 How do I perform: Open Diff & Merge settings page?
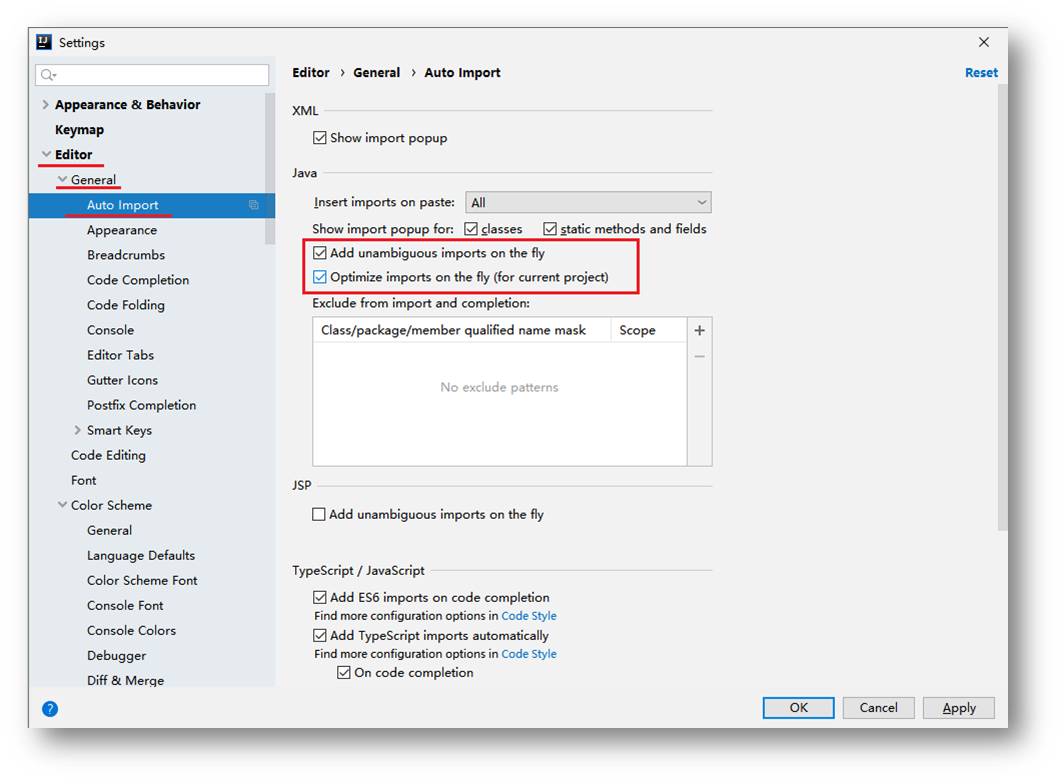tap(125, 680)
